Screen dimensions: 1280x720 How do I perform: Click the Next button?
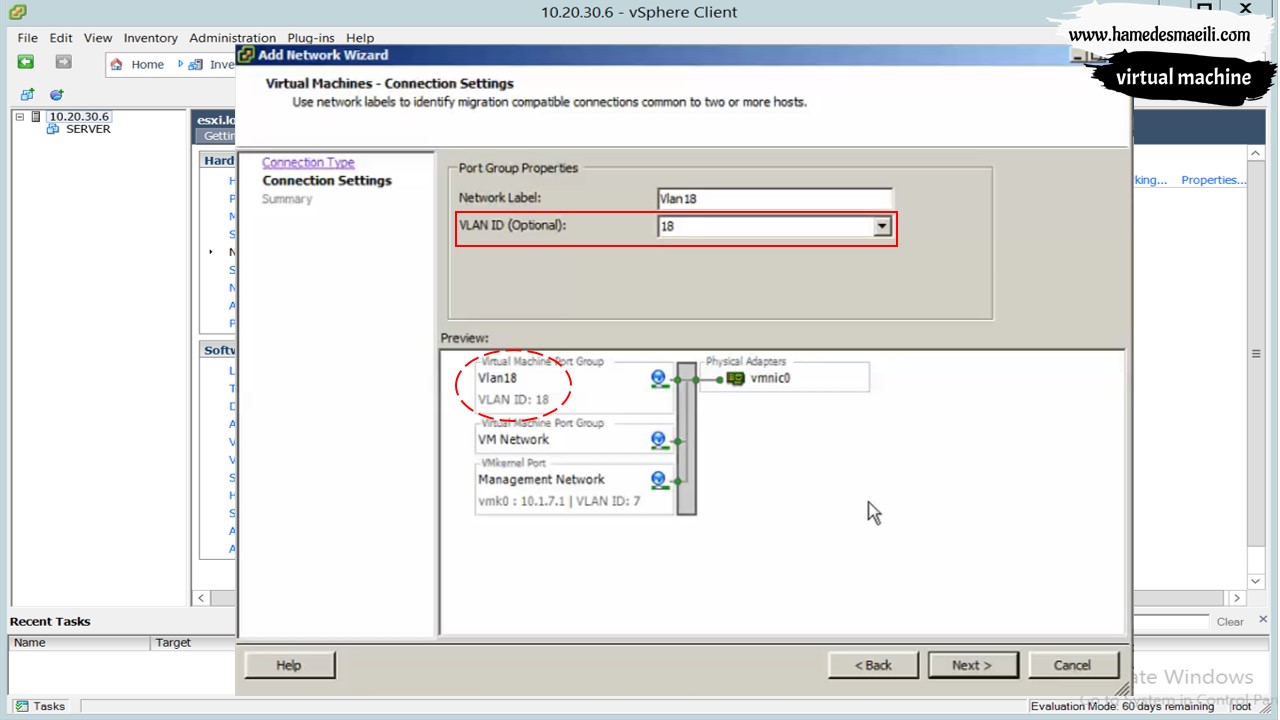pos(972,665)
